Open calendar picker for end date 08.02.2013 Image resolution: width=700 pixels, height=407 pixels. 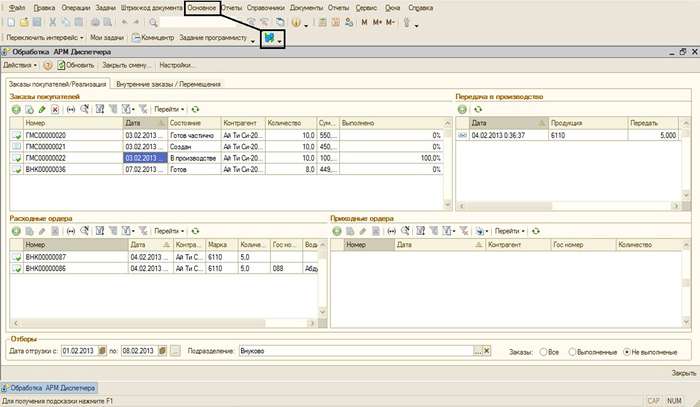[x=162, y=351]
